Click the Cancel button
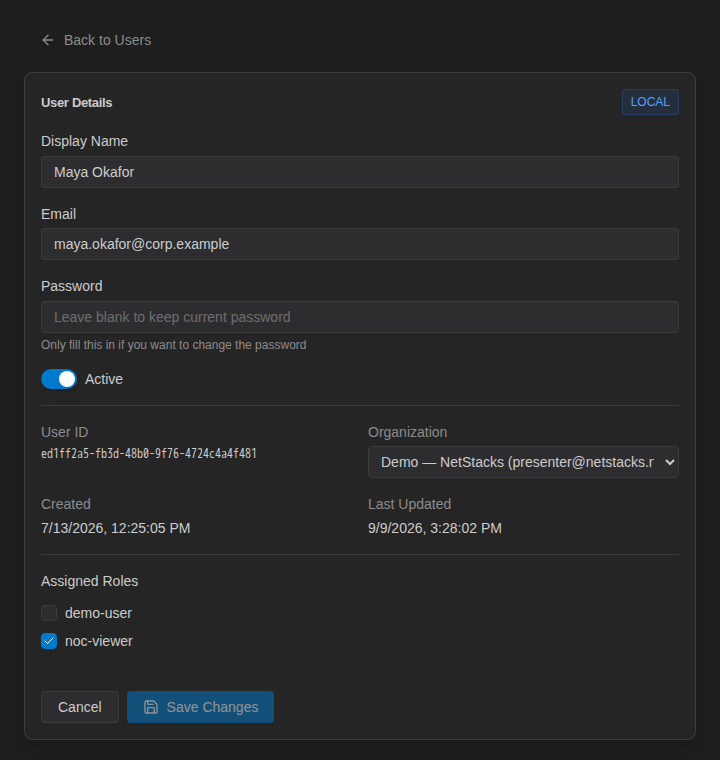The height and width of the screenshot is (760, 720). [80, 707]
